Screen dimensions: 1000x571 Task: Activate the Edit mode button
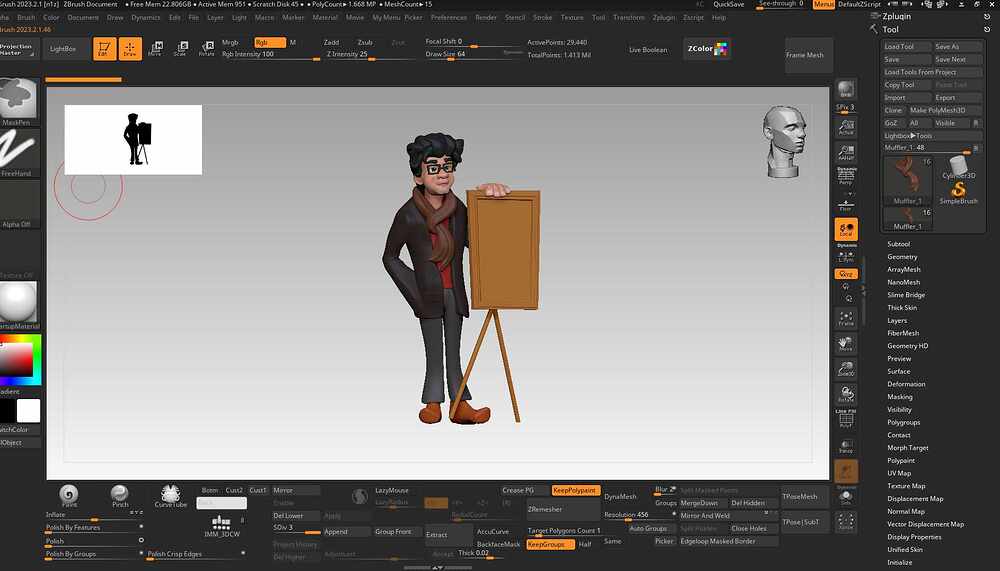[105, 48]
